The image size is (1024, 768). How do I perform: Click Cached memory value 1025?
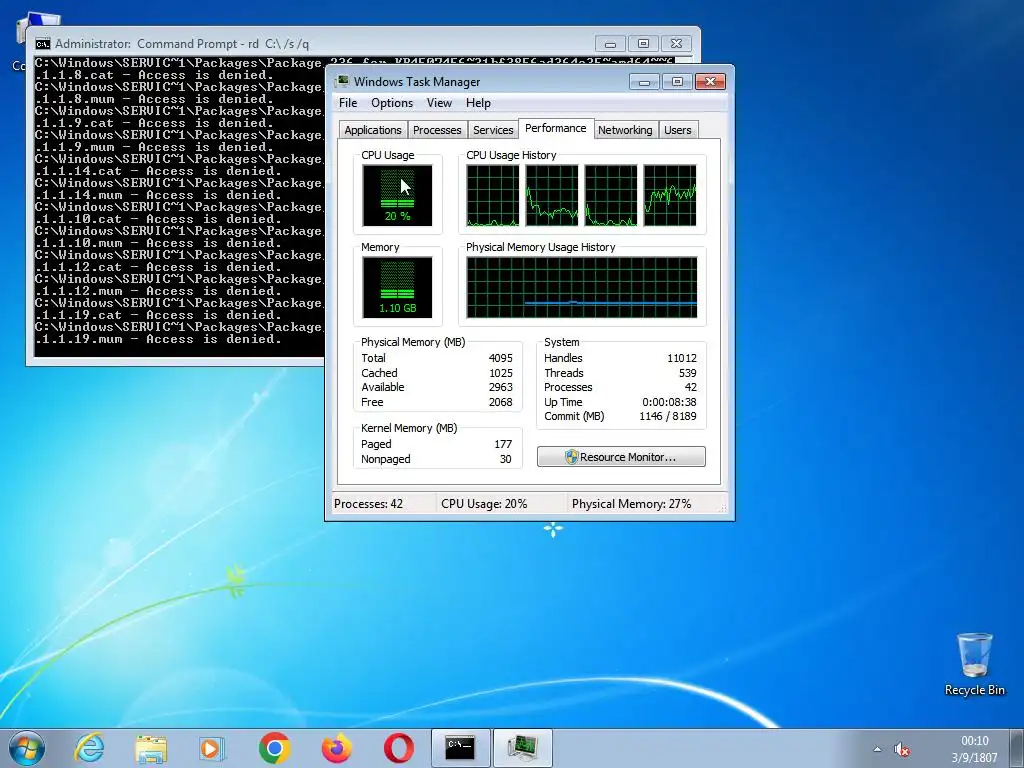(x=500, y=373)
